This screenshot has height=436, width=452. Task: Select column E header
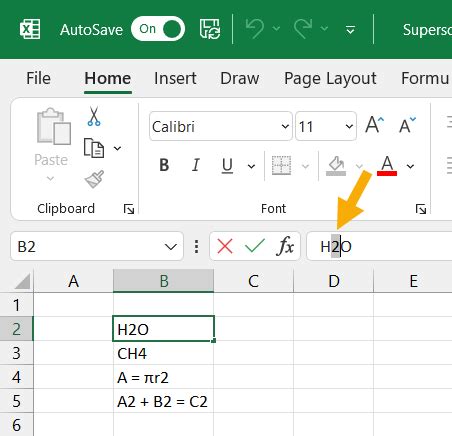tap(413, 281)
